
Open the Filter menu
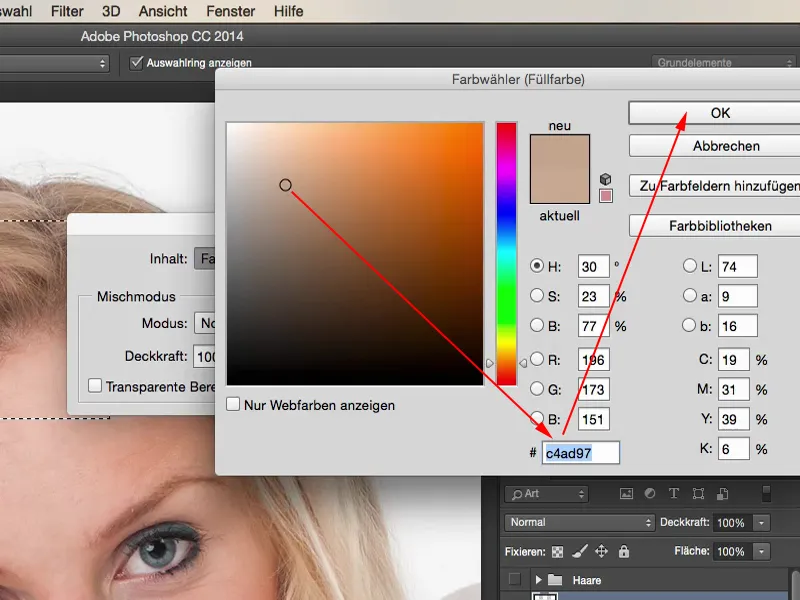[67, 11]
